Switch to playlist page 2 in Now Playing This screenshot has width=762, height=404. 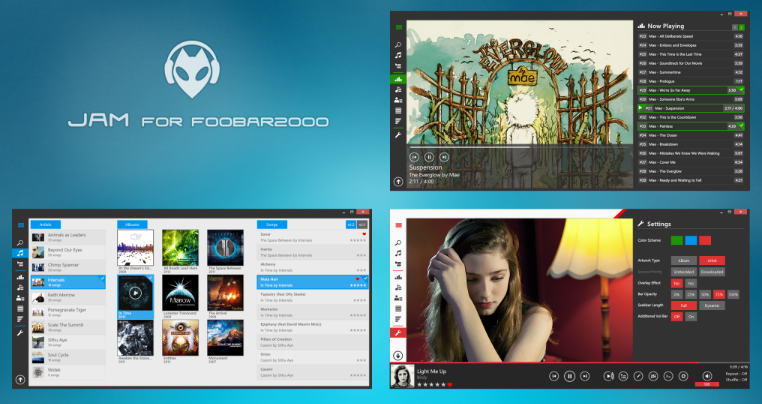[742, 28]
